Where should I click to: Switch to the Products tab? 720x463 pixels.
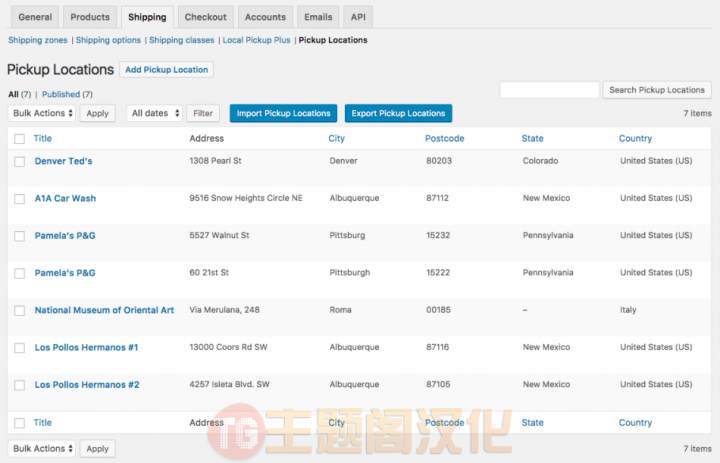tap(90, 17)
